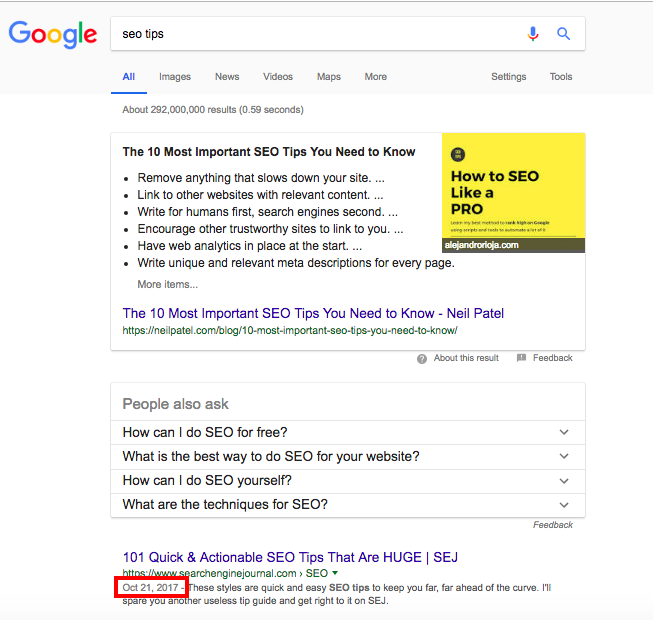Expand "What are the techniques for SEO?"
This screenshot has width=653, height=620.
(564, 504)
